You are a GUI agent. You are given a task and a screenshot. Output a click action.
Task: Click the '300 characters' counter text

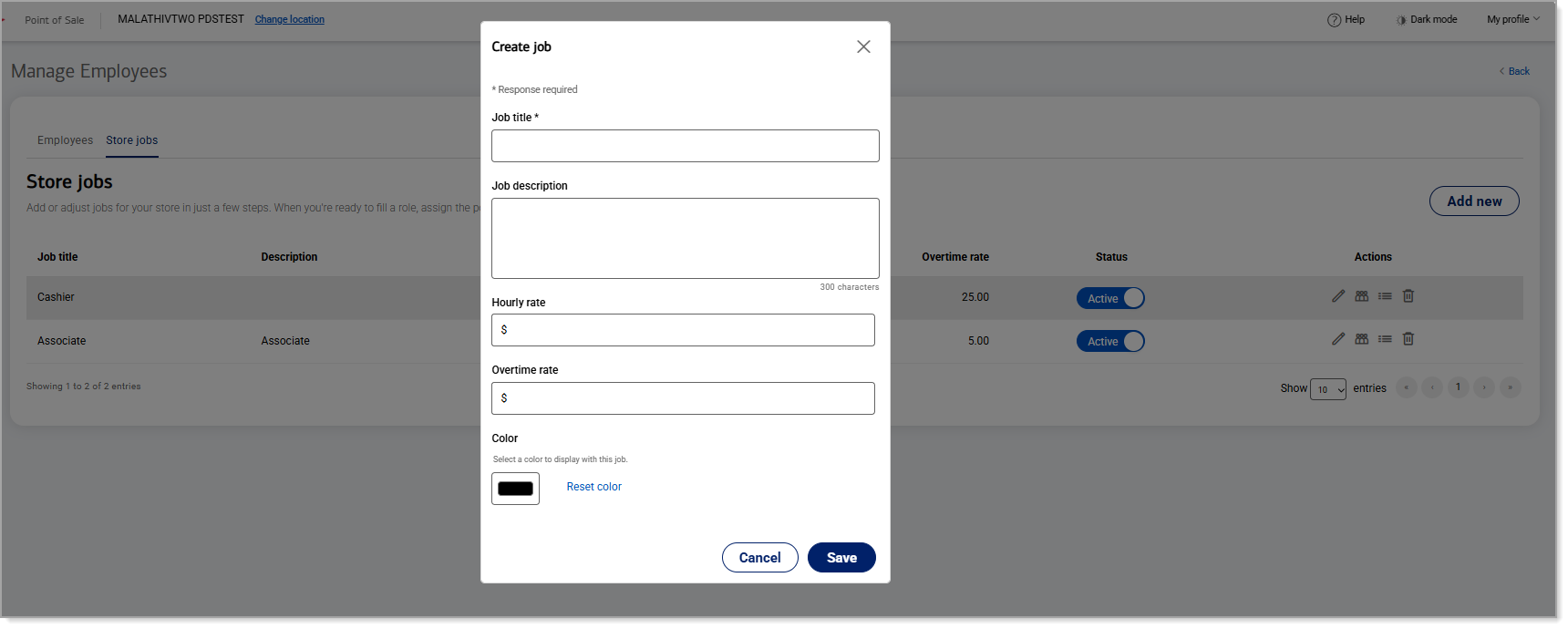pyautogui.click(x=850, y=287)
